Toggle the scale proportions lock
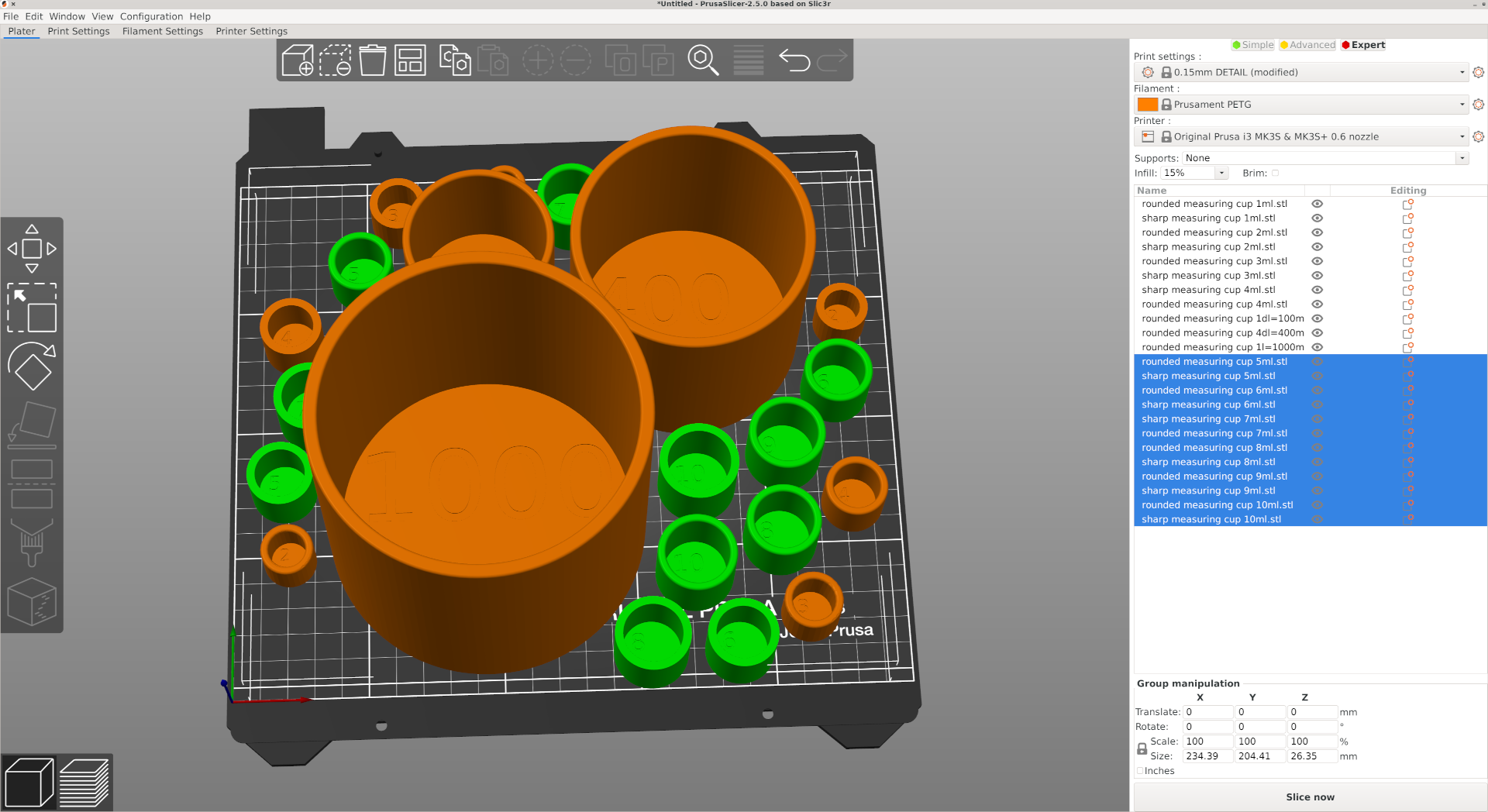The height and width of the screenshot is (812, 1488). point(1142,748)
